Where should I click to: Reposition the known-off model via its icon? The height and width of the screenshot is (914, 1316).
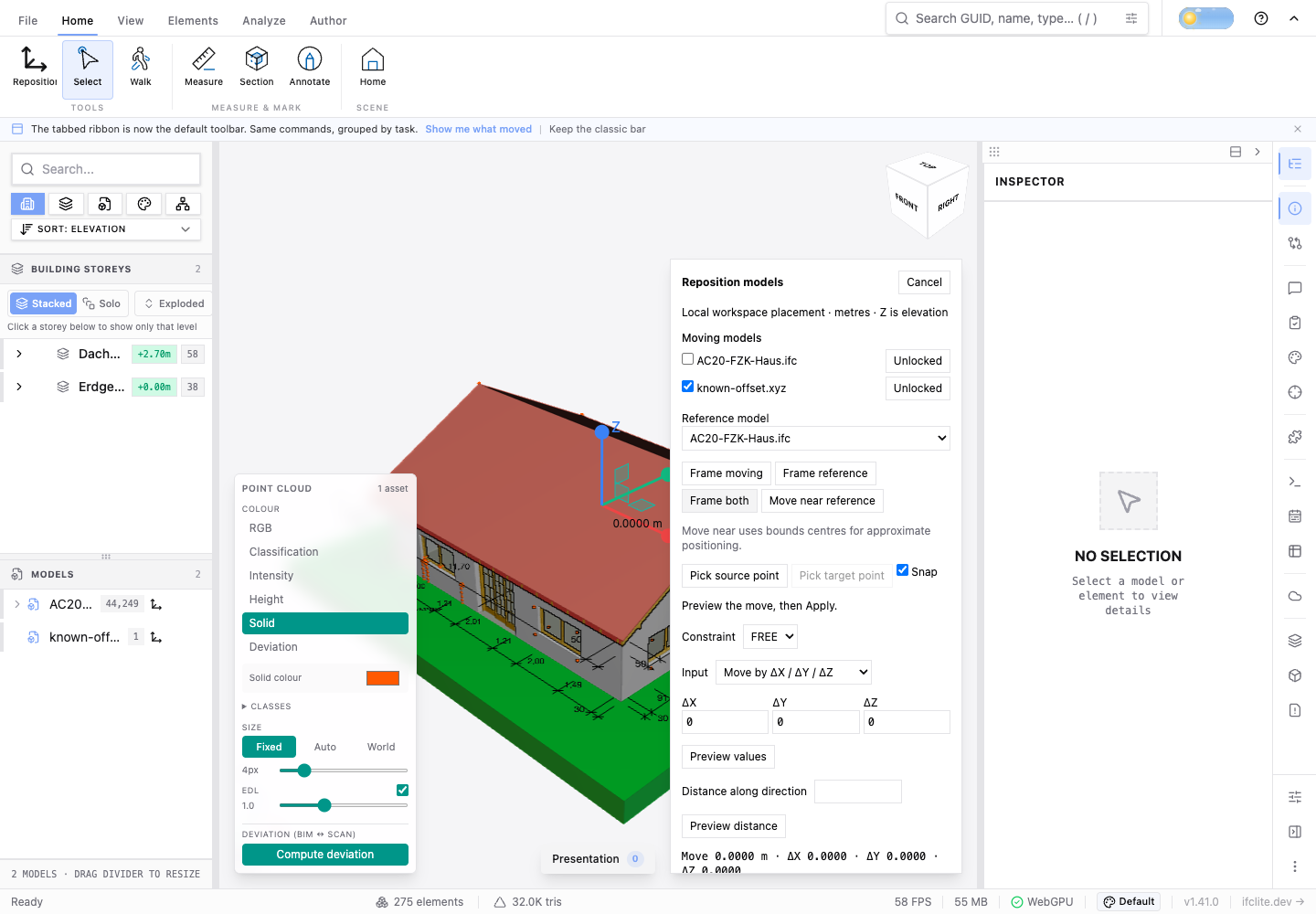(x=156, y=637)
